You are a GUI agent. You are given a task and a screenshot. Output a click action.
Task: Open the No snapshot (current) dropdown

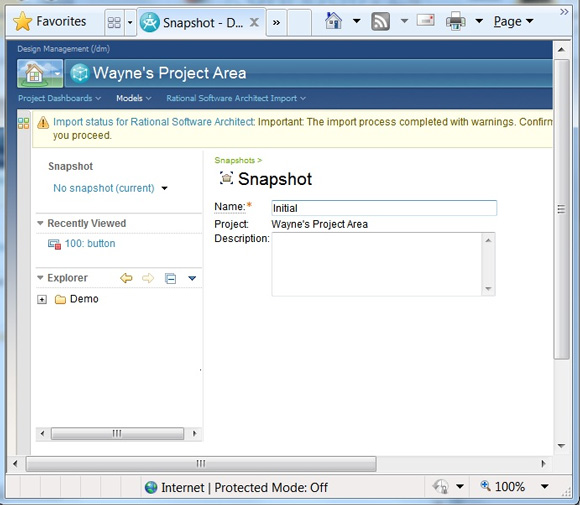pos(110,188)
